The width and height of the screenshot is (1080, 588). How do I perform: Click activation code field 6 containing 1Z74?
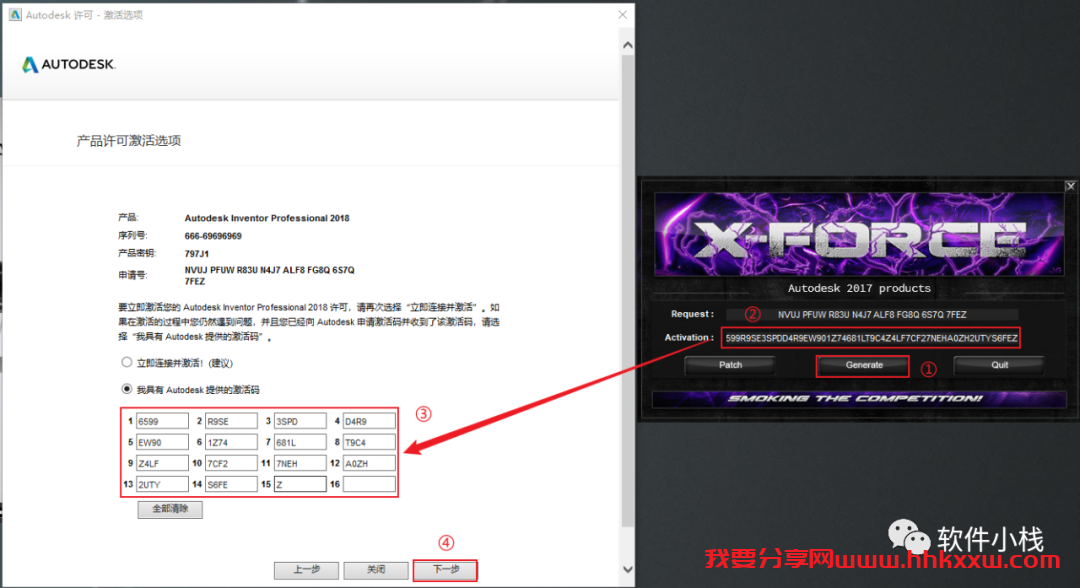coord(231,442)
